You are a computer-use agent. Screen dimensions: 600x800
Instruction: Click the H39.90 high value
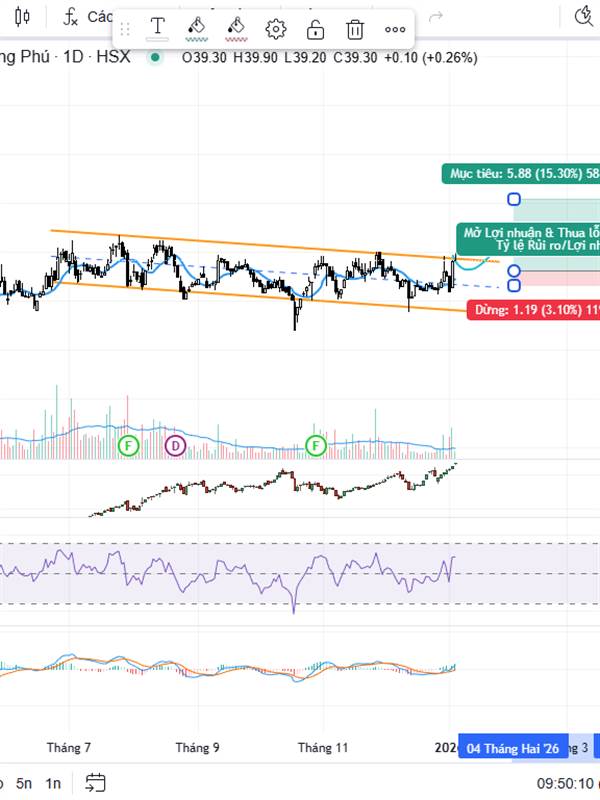pos(255,58)
